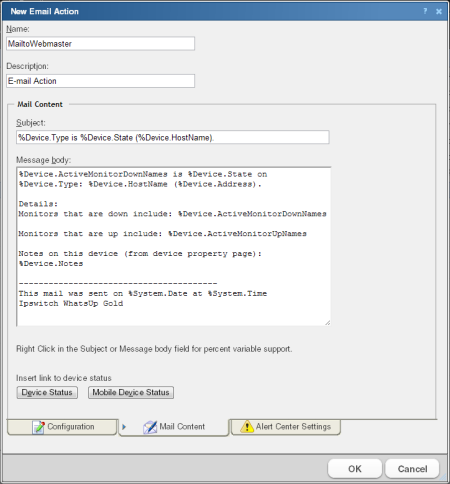
Task: Click into the Description field
Action: pyautogui.click(x=100, y=81)
